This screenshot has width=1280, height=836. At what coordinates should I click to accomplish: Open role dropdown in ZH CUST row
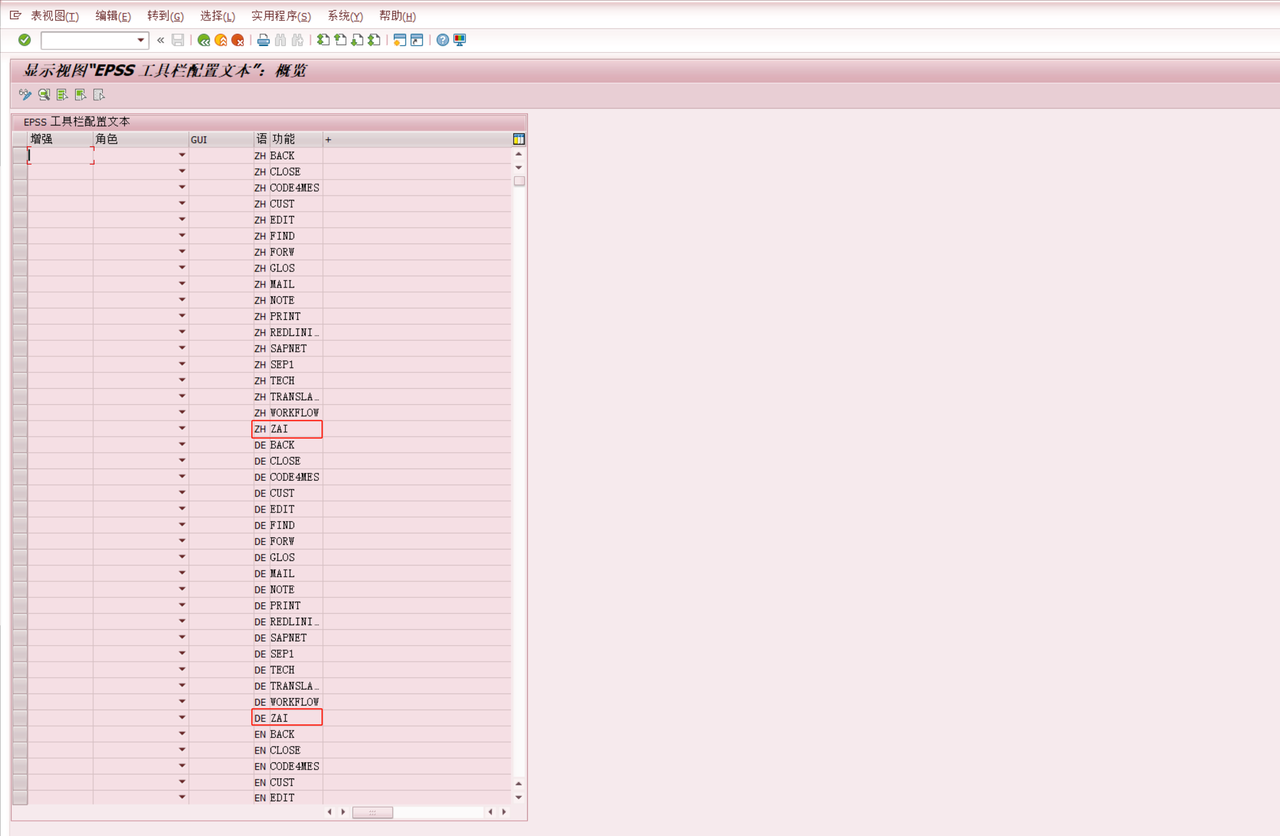click(x=182, y=204)
